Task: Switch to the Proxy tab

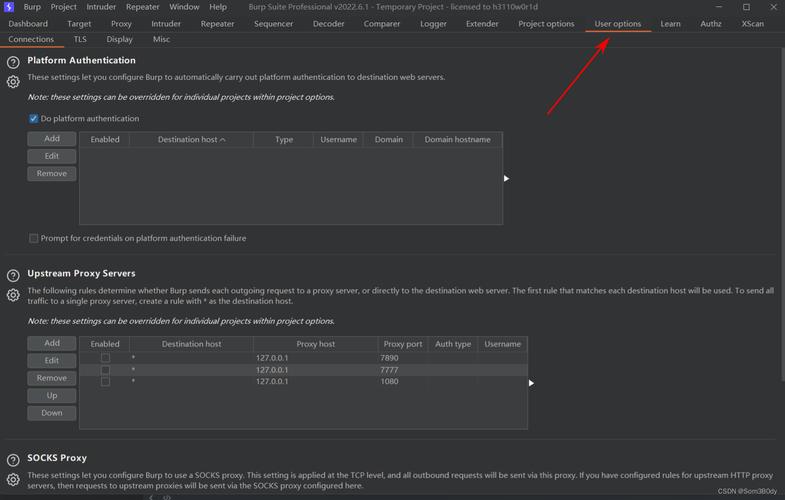Action: tap(121, 24)
